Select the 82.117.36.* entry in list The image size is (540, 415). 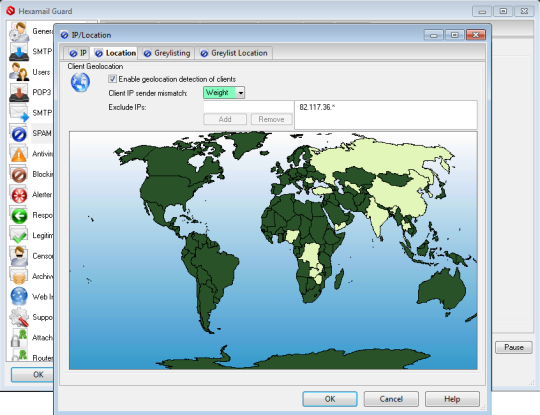(x=317, y=107)
